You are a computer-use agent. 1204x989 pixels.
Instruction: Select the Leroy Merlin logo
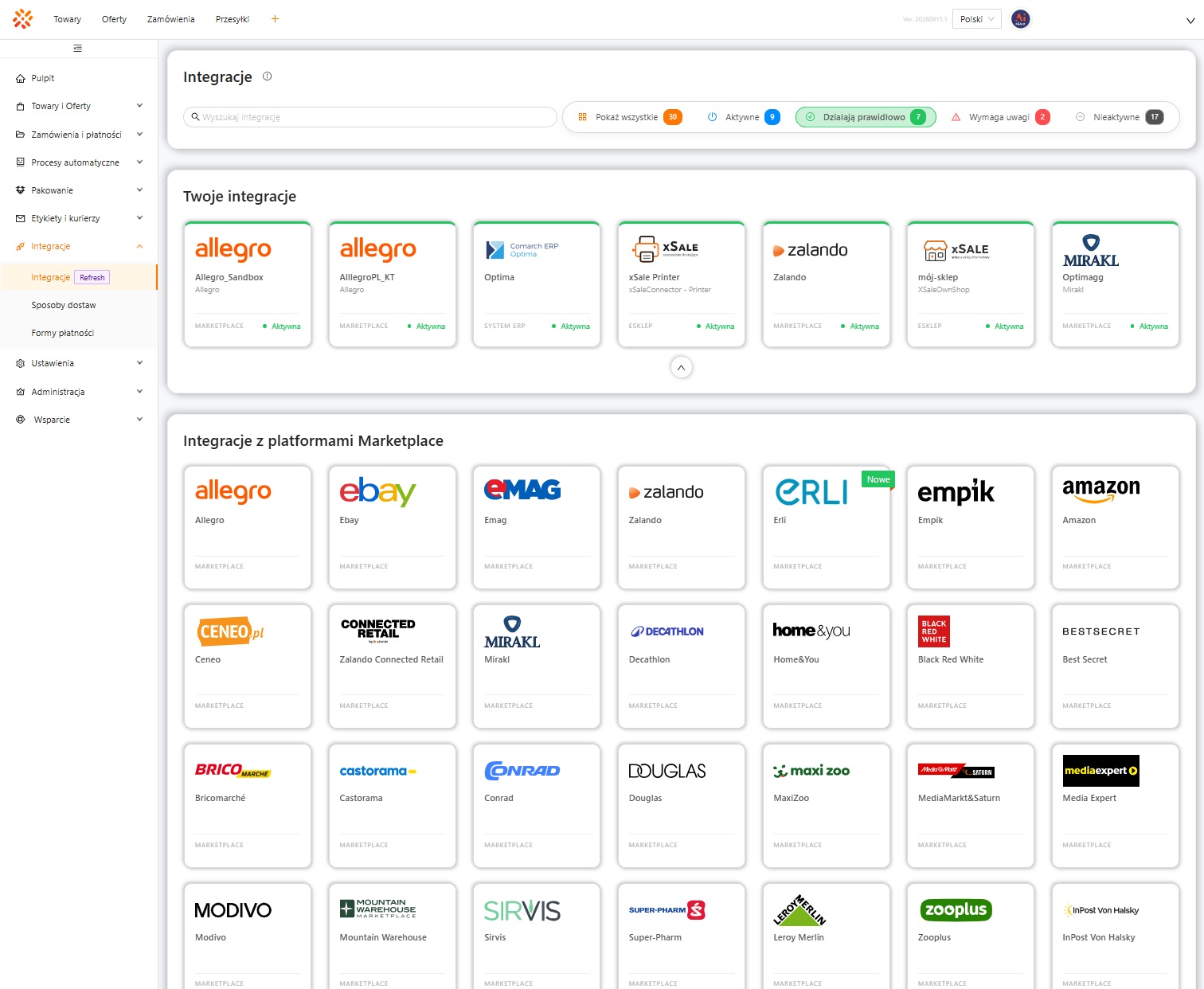(x=799, y=910)
